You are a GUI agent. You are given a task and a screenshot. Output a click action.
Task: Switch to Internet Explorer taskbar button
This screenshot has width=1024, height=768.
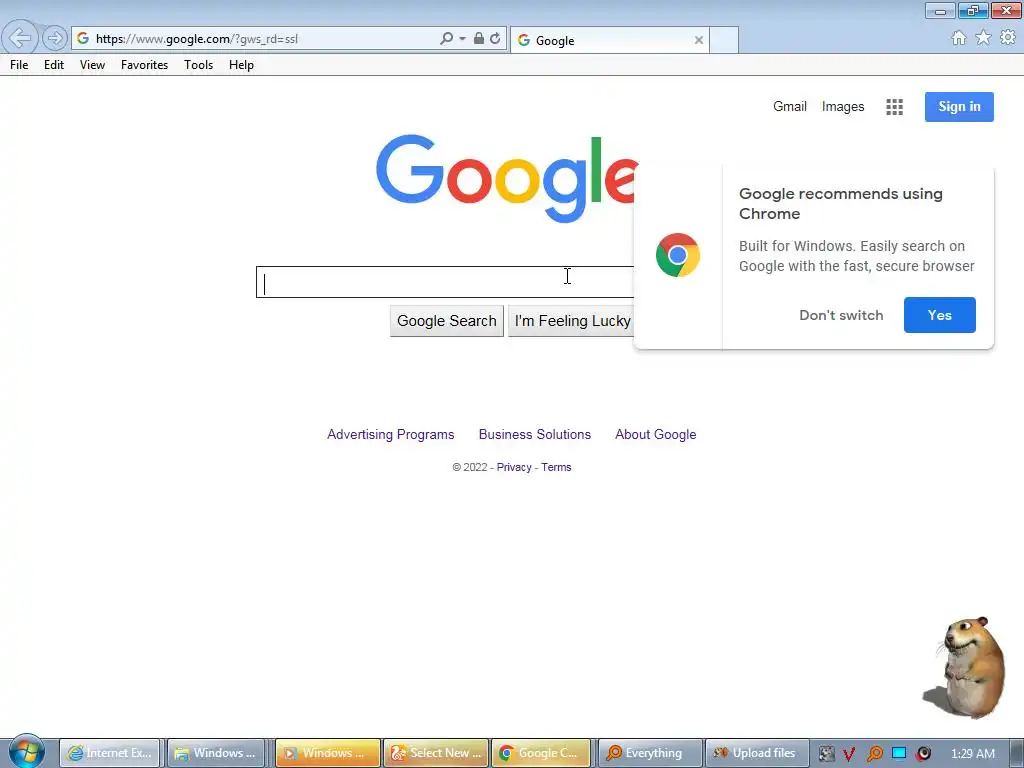(110, 753)
